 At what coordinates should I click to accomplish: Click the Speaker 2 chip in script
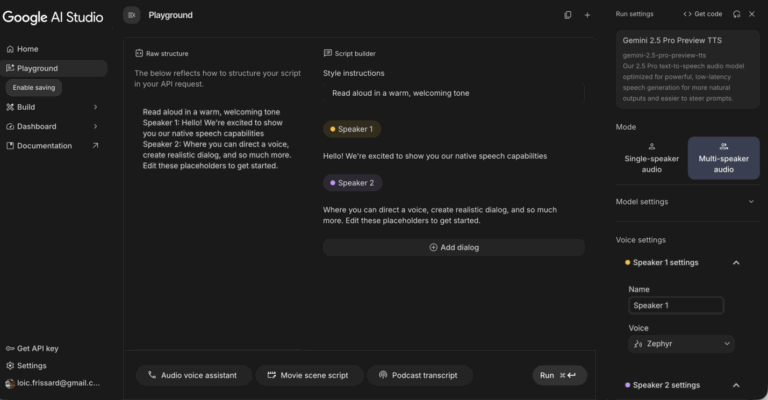(353, 183)
